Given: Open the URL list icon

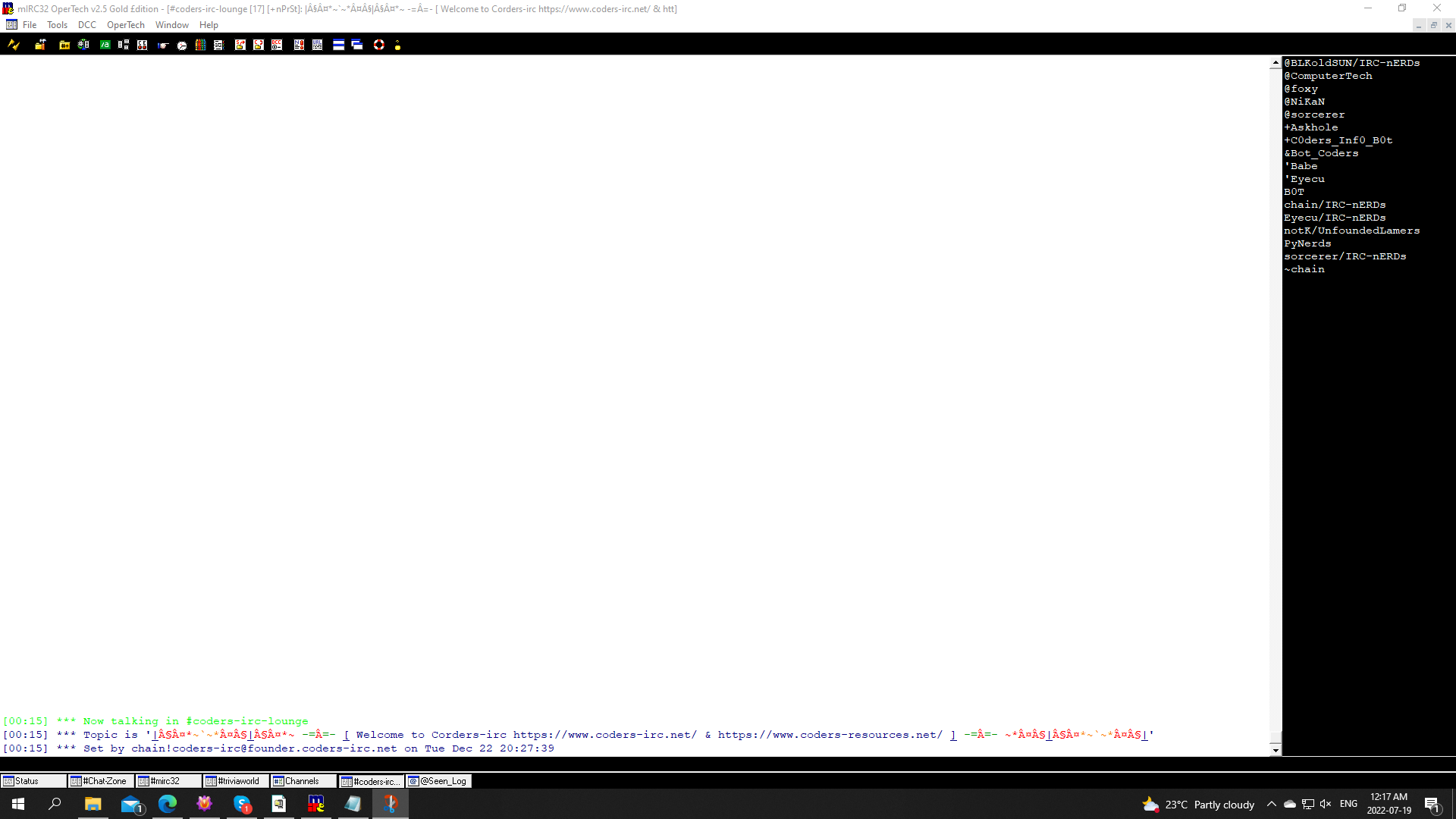Looking at the screenshot, I should click(317, 45).
